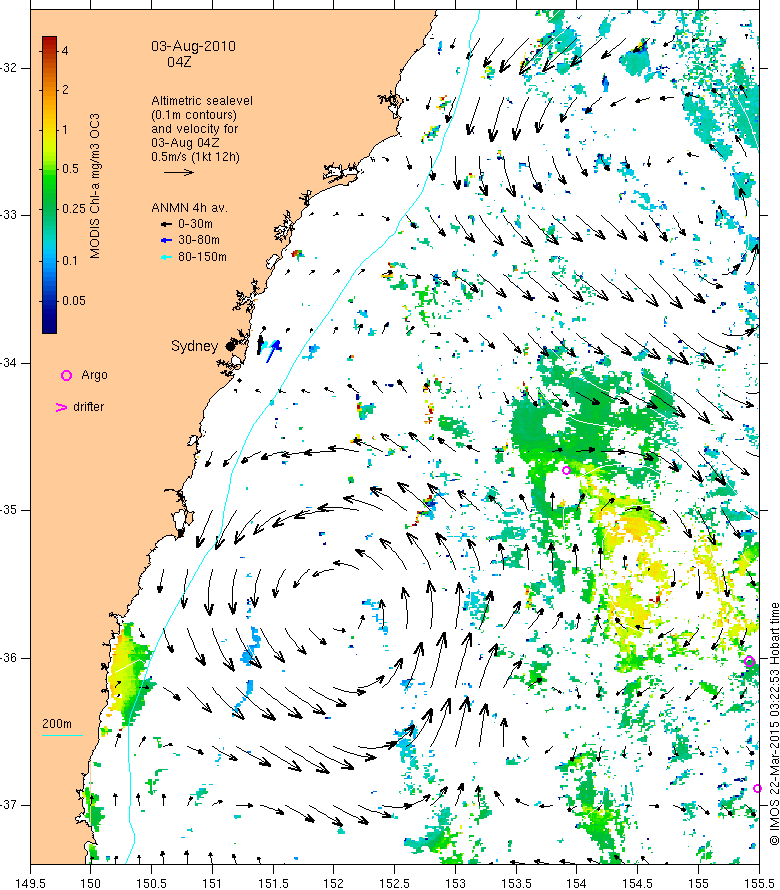Click the magenta drifter legend symbol
The width and height of the screenshot is (780, 890).
pyautogui.click(x=61, y=407)
